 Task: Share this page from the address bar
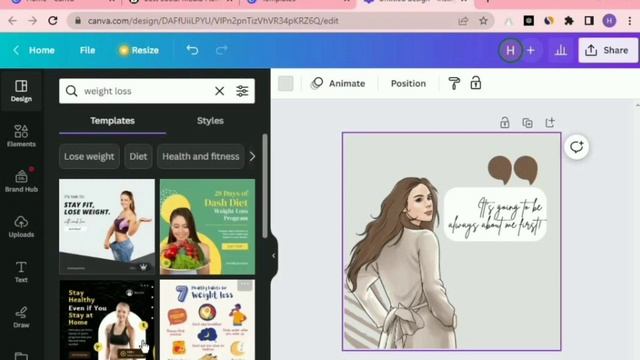coord(463,20)
